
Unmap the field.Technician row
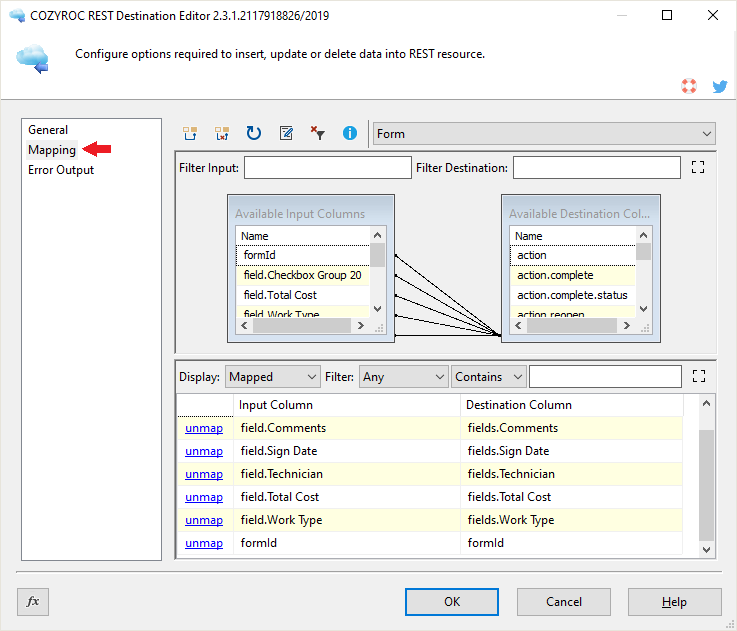pyautogui.click(x=204, y=474)
